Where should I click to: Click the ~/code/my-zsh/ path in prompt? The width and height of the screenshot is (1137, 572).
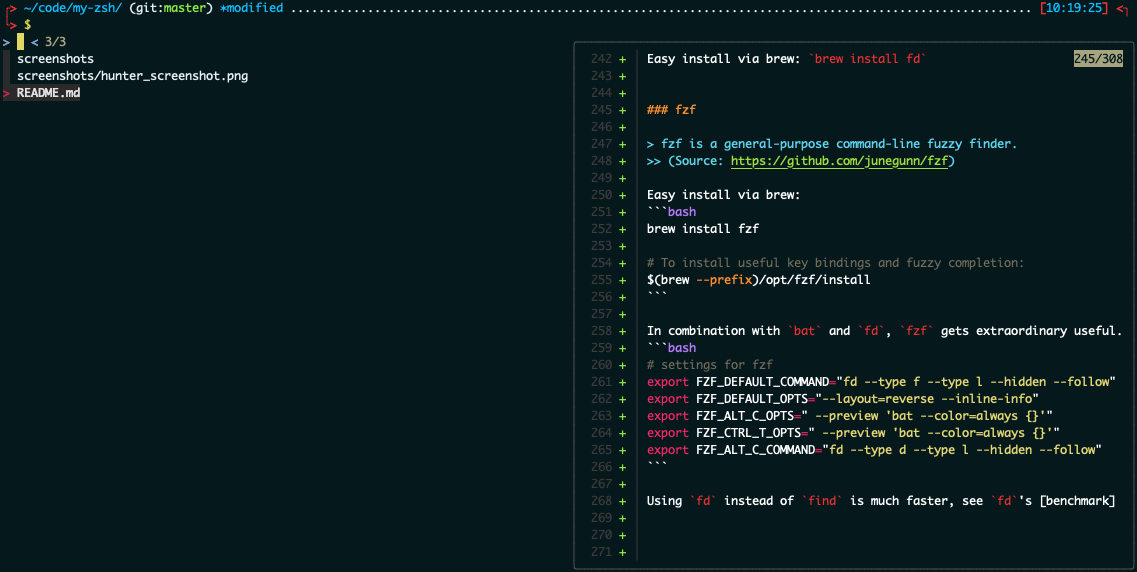point(73,8)
